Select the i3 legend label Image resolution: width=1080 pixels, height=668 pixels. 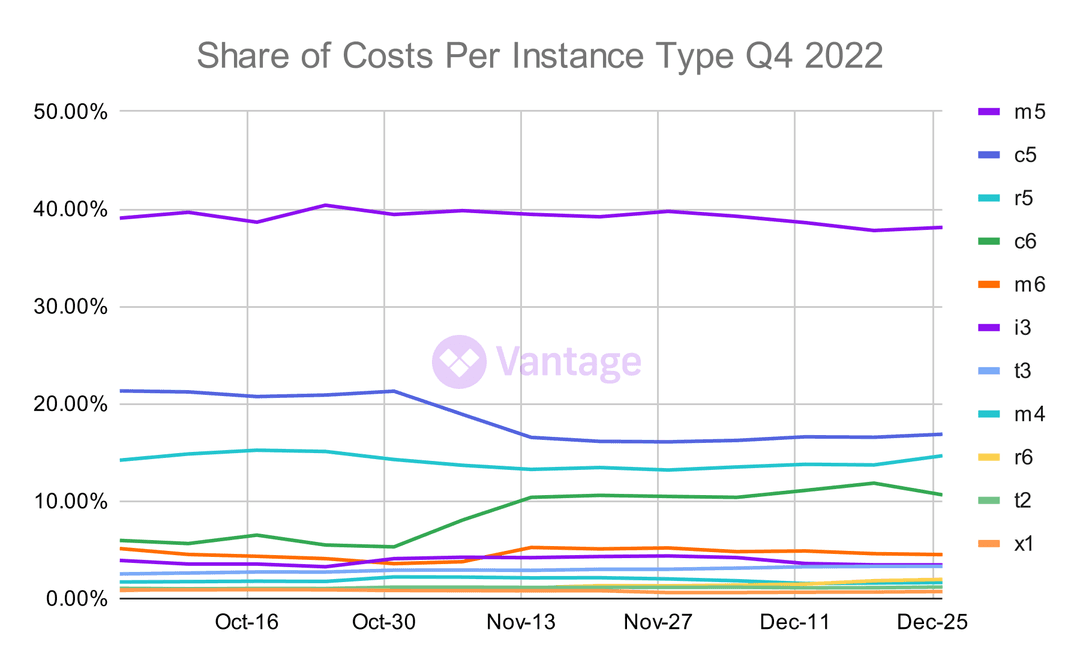tap(1024, 328)
